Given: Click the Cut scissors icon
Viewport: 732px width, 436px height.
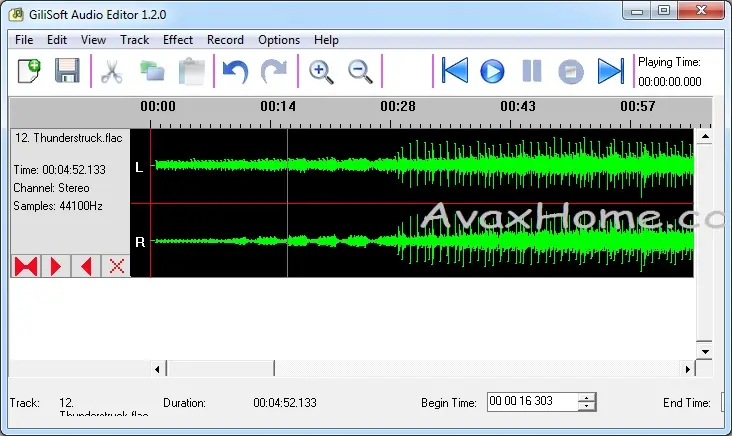Looking at the screenshot, I should 112,71.
